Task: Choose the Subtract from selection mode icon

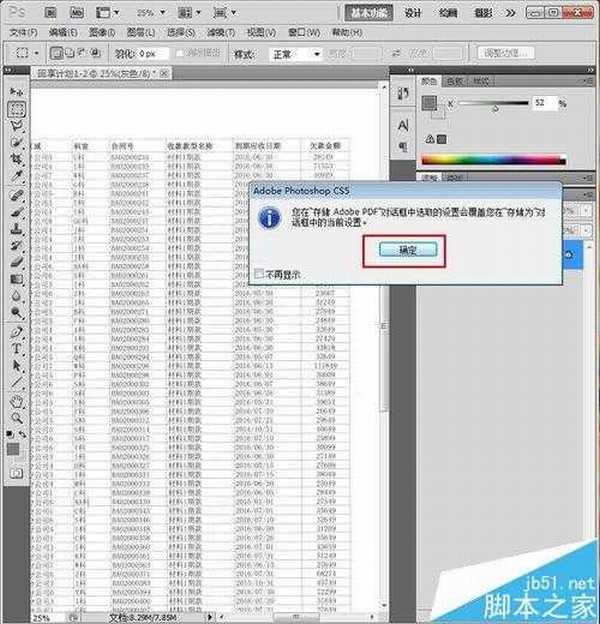Action: point(82,53)
